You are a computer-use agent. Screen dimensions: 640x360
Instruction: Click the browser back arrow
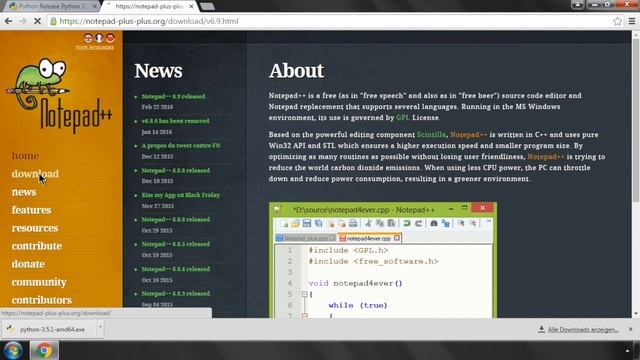(x=9, y=21)
